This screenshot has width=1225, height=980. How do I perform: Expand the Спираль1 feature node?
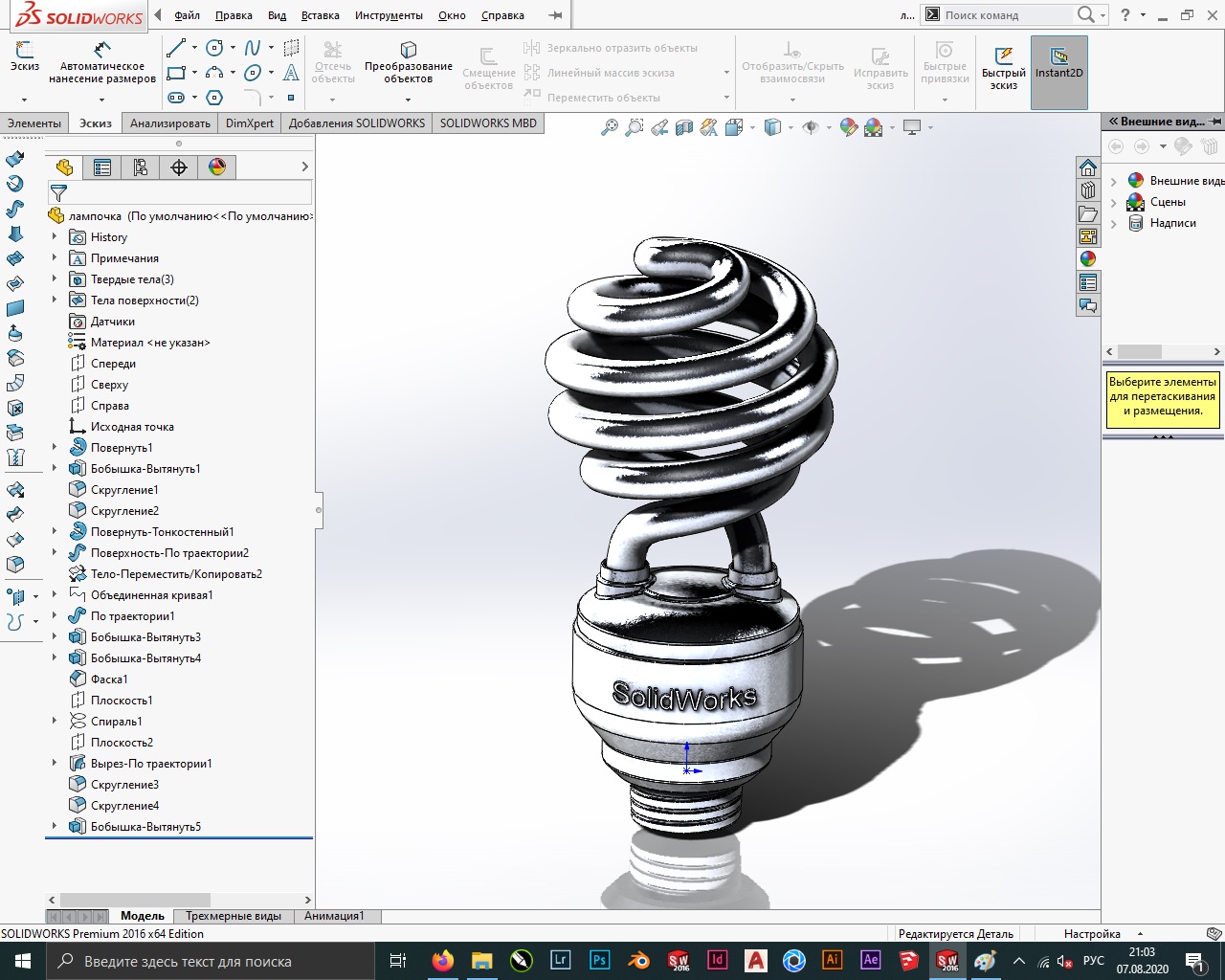tap(55, 722)
